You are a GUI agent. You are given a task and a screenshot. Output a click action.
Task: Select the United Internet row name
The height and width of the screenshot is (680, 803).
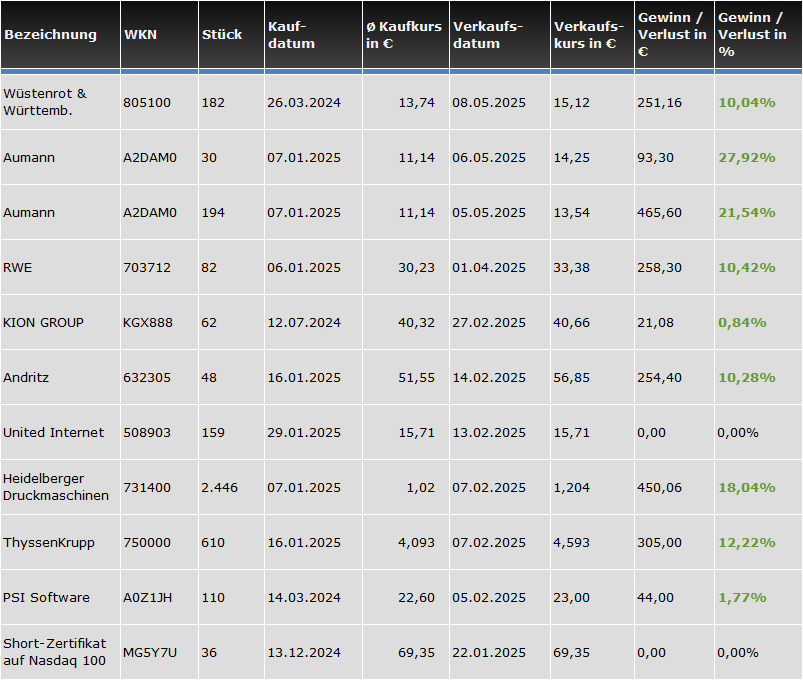pos(53,433)
